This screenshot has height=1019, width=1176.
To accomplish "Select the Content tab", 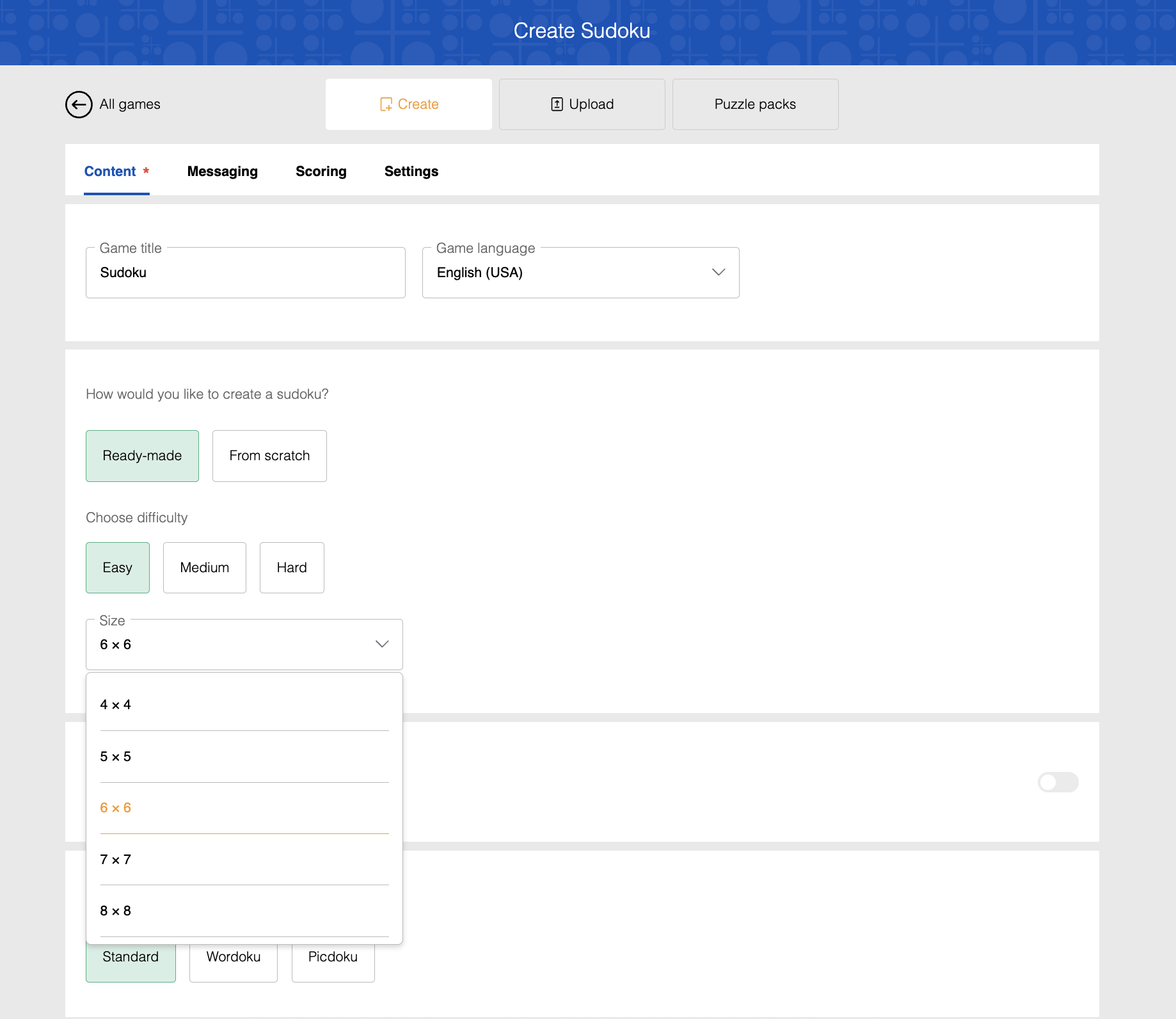I will [x=110, y=172].
